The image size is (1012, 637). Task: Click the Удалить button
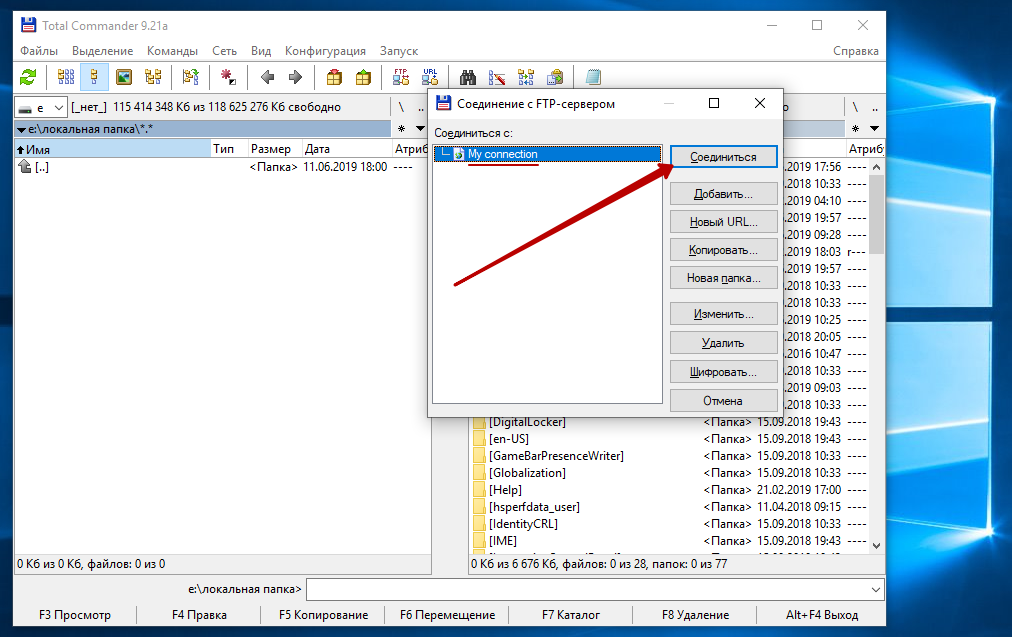[724, 343]
